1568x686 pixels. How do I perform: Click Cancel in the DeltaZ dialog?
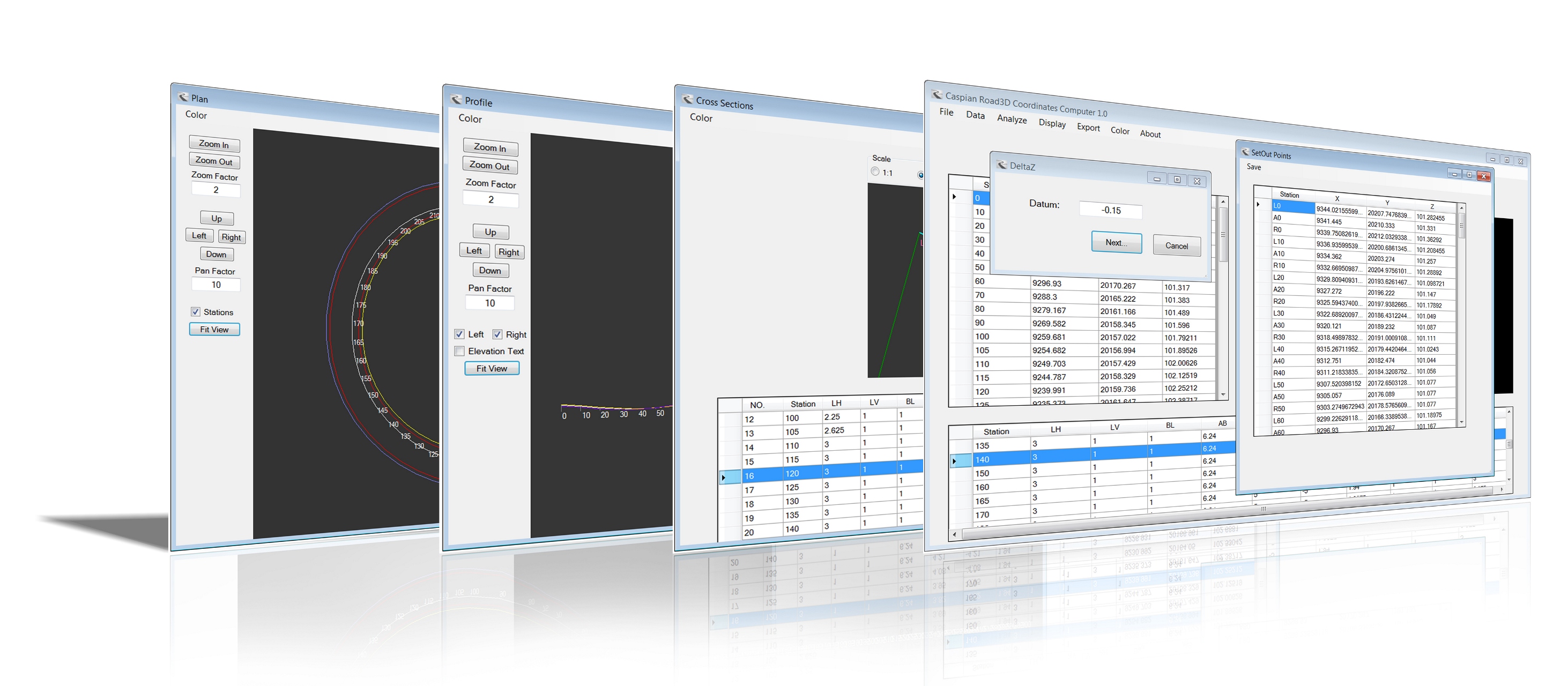(1177, 245)
